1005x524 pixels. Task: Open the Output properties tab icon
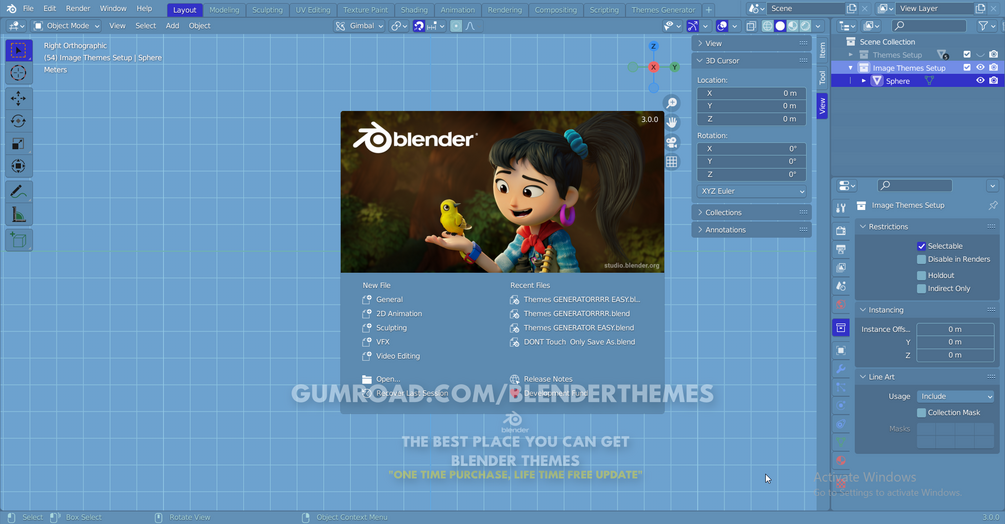[841, 249]
